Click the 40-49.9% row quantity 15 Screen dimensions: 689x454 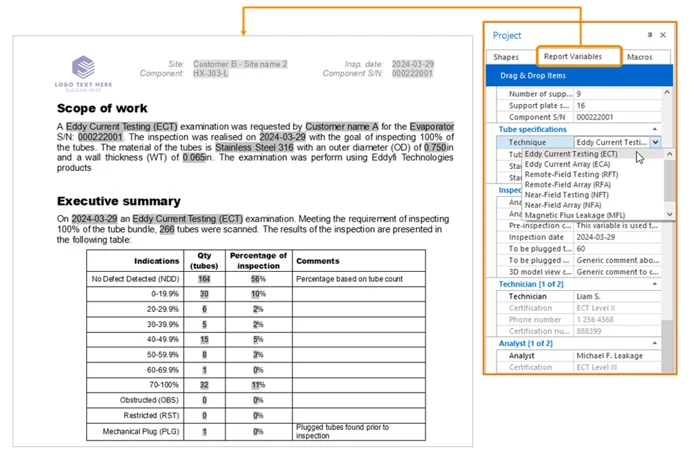coord(204,340)
